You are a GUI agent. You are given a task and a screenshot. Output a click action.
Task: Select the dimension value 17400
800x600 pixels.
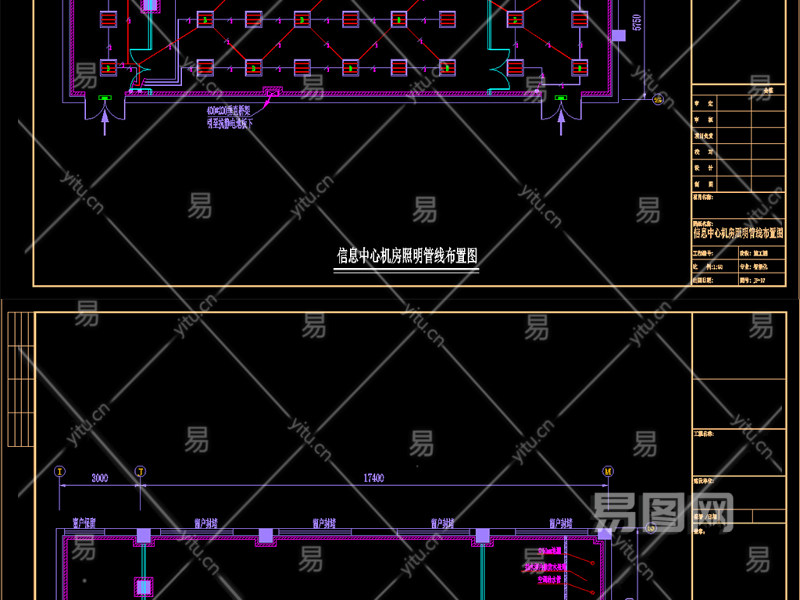coord(373,478)
